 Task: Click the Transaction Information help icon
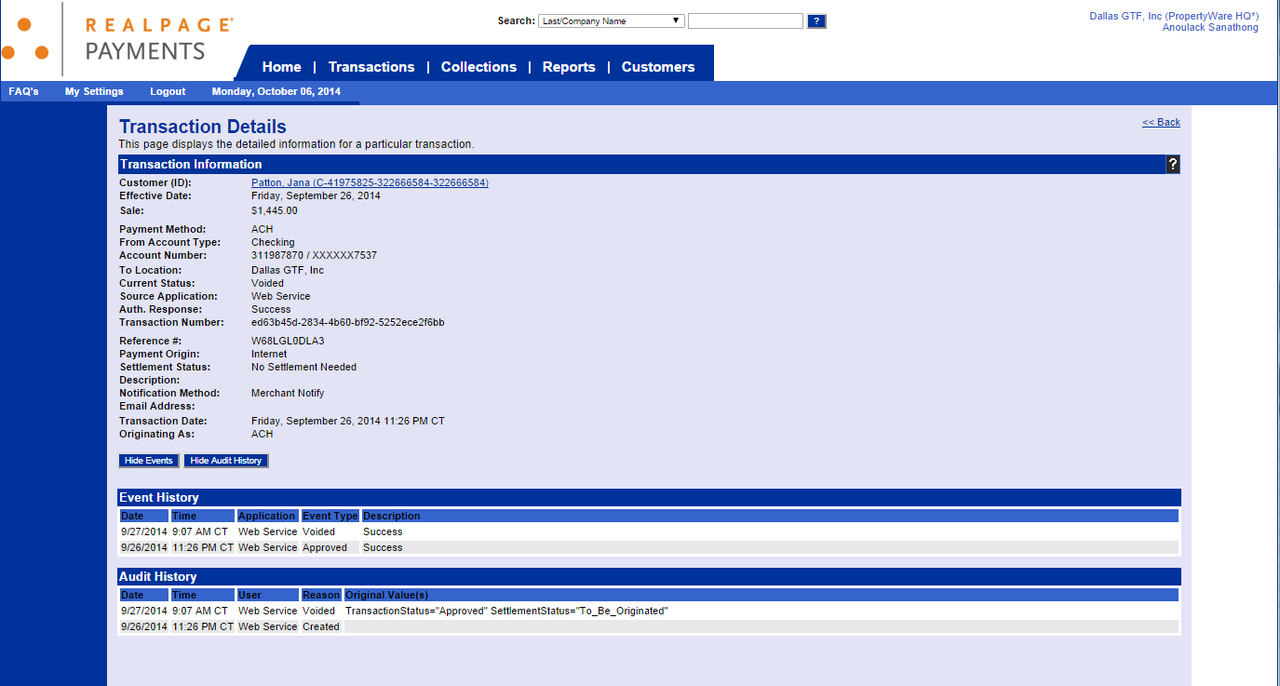[1173, 165]
